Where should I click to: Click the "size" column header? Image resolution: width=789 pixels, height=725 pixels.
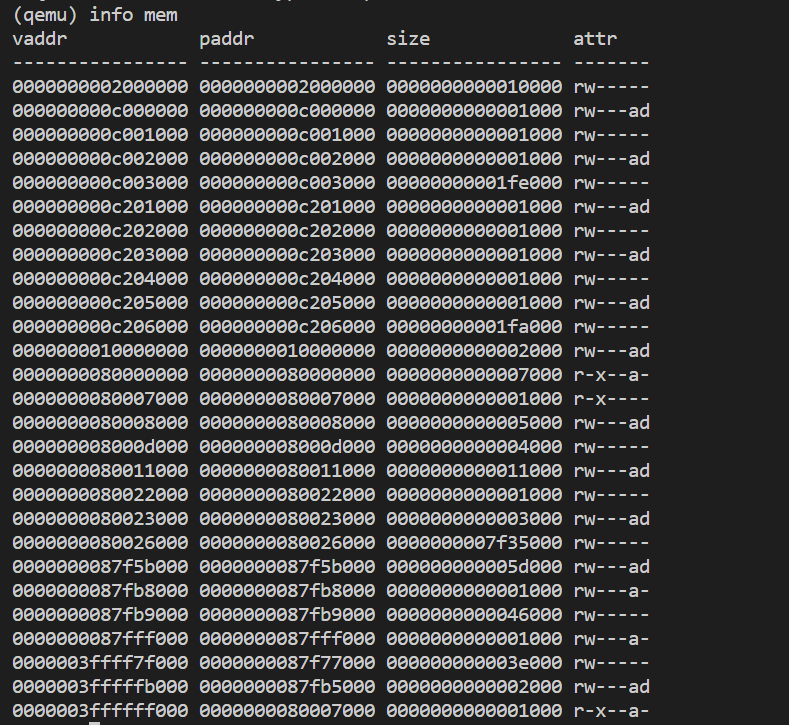pos(408,39)
